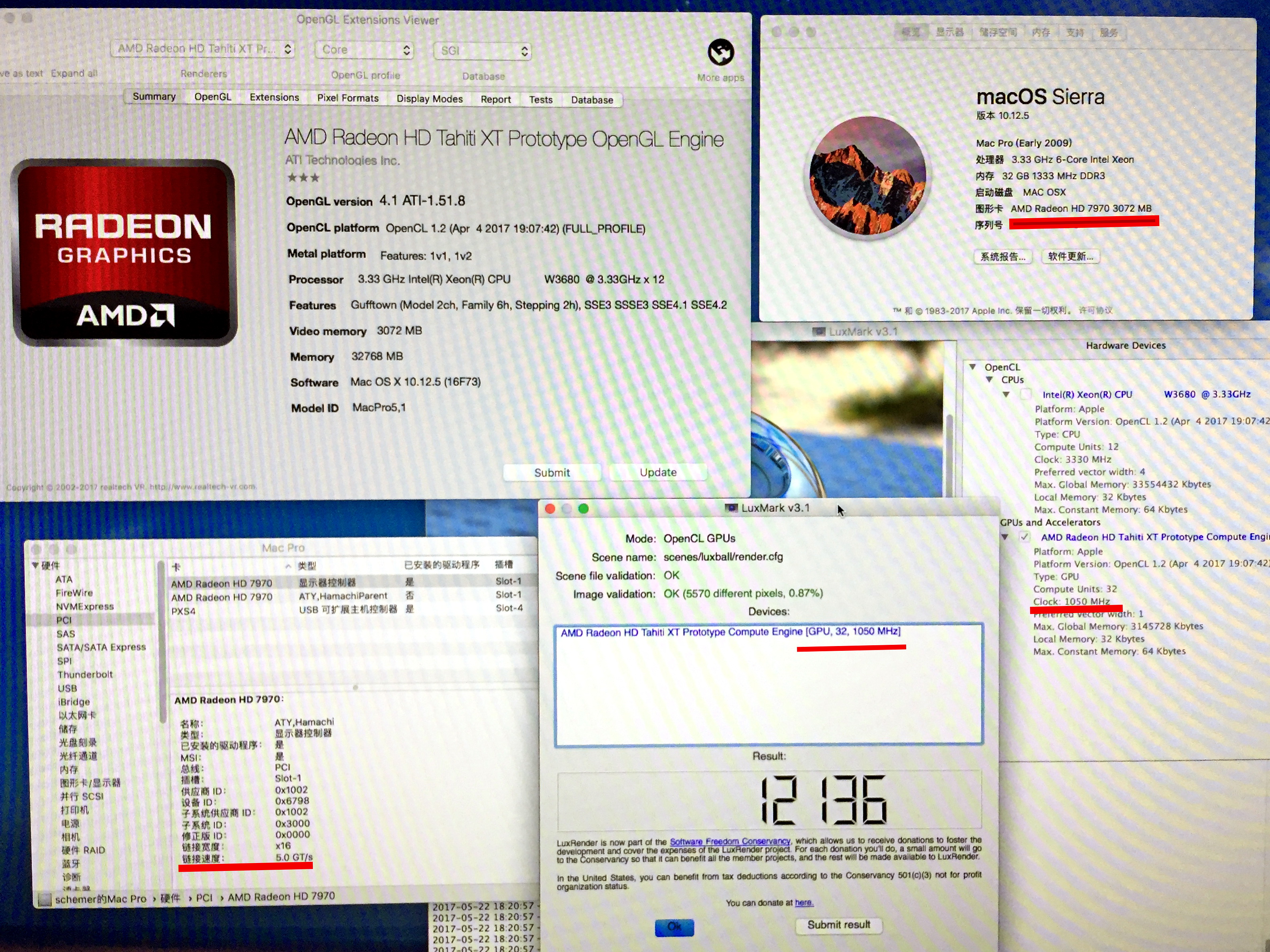1270x952 pixels.
Task: Open the Report tab
Action: (495, 99)
